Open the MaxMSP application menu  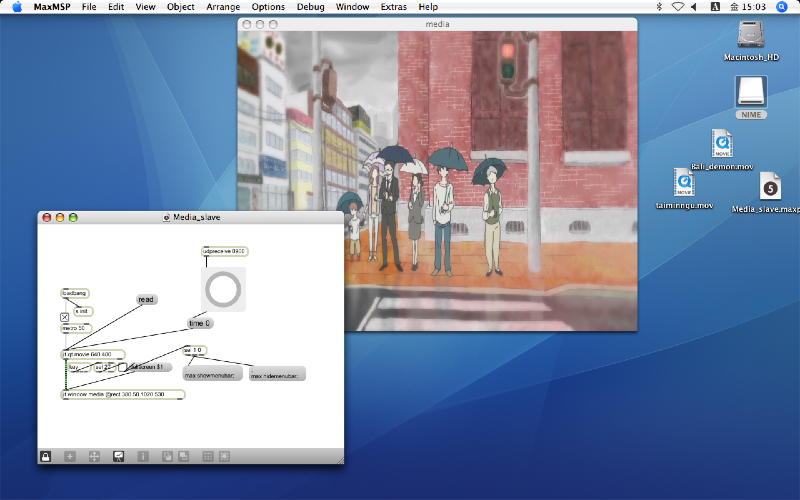click(52, 7)
